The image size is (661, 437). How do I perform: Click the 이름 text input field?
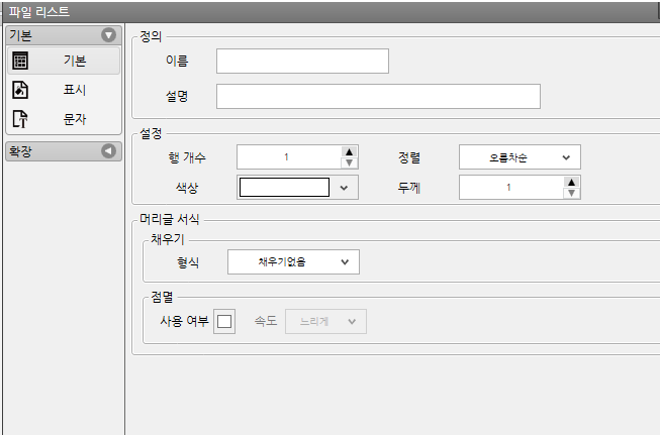pyautogui.click(x=302, y=61)
